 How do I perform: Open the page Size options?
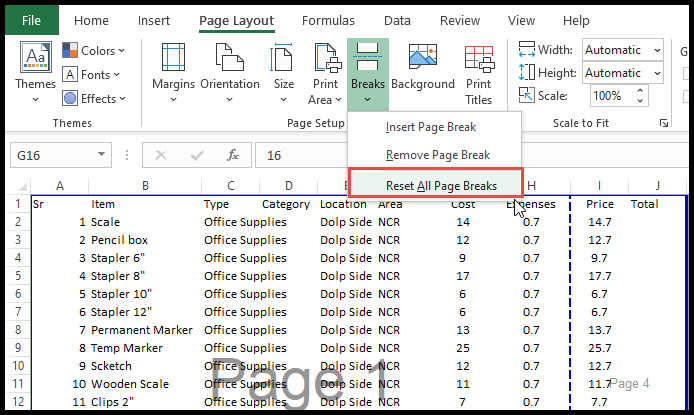coord(284,73)
